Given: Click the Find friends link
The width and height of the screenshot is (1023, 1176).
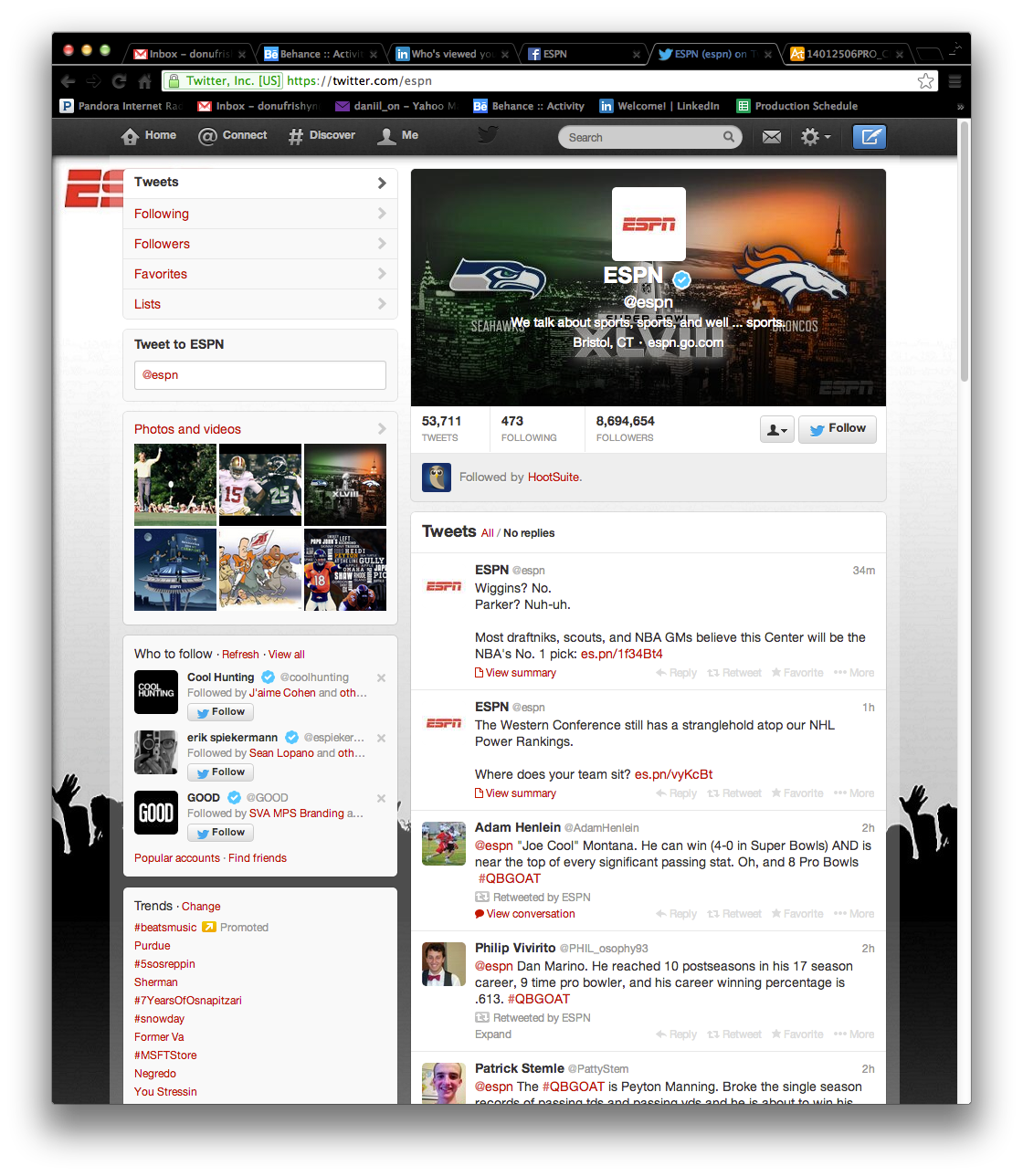Looking at the screenshot, I should (x=258, y=858).
